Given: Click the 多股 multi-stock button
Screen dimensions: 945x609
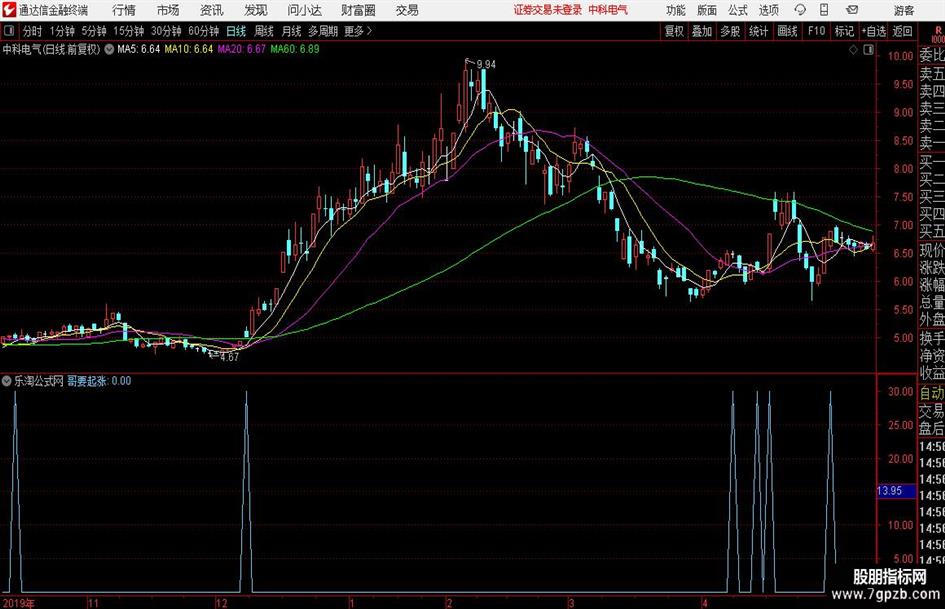Looking at the screenshot, I should (x=730, y=31).
